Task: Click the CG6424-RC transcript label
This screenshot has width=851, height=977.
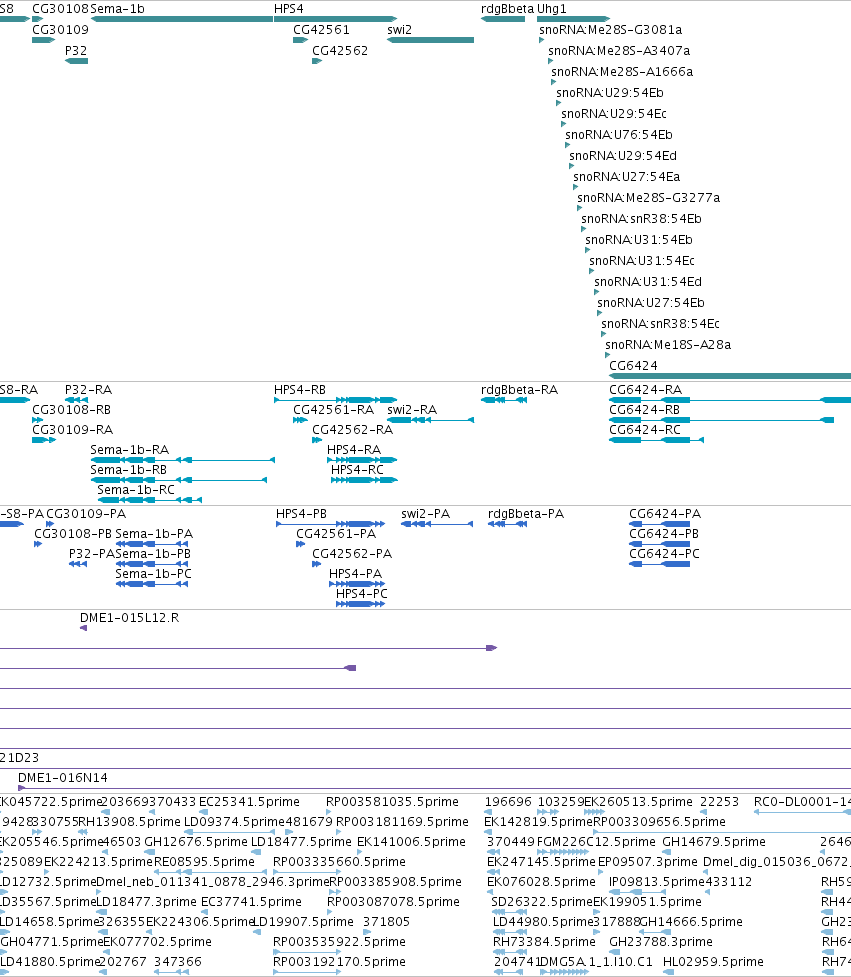Action: [645, 429]
